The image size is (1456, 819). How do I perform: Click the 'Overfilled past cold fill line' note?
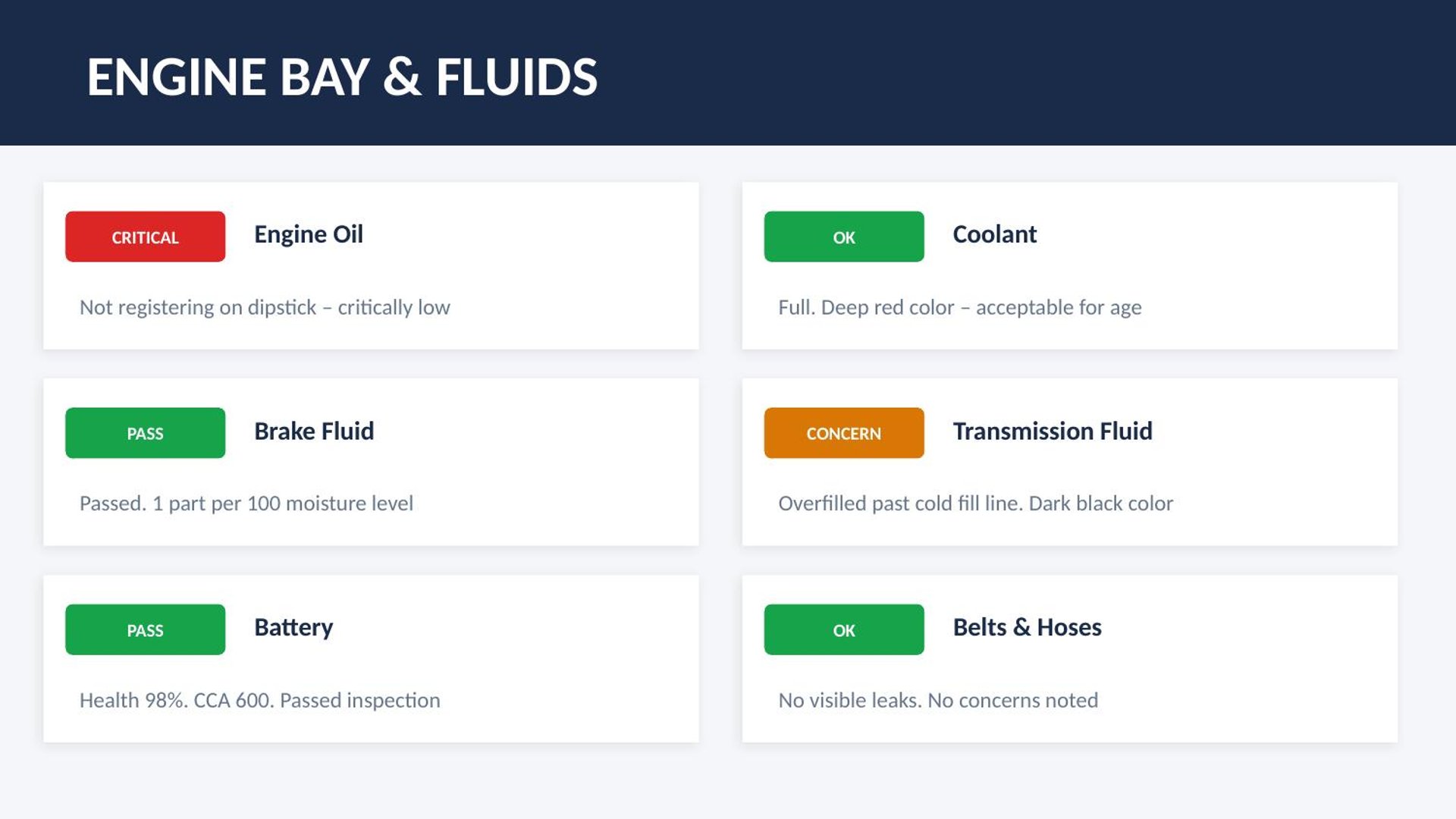point(975,504)
